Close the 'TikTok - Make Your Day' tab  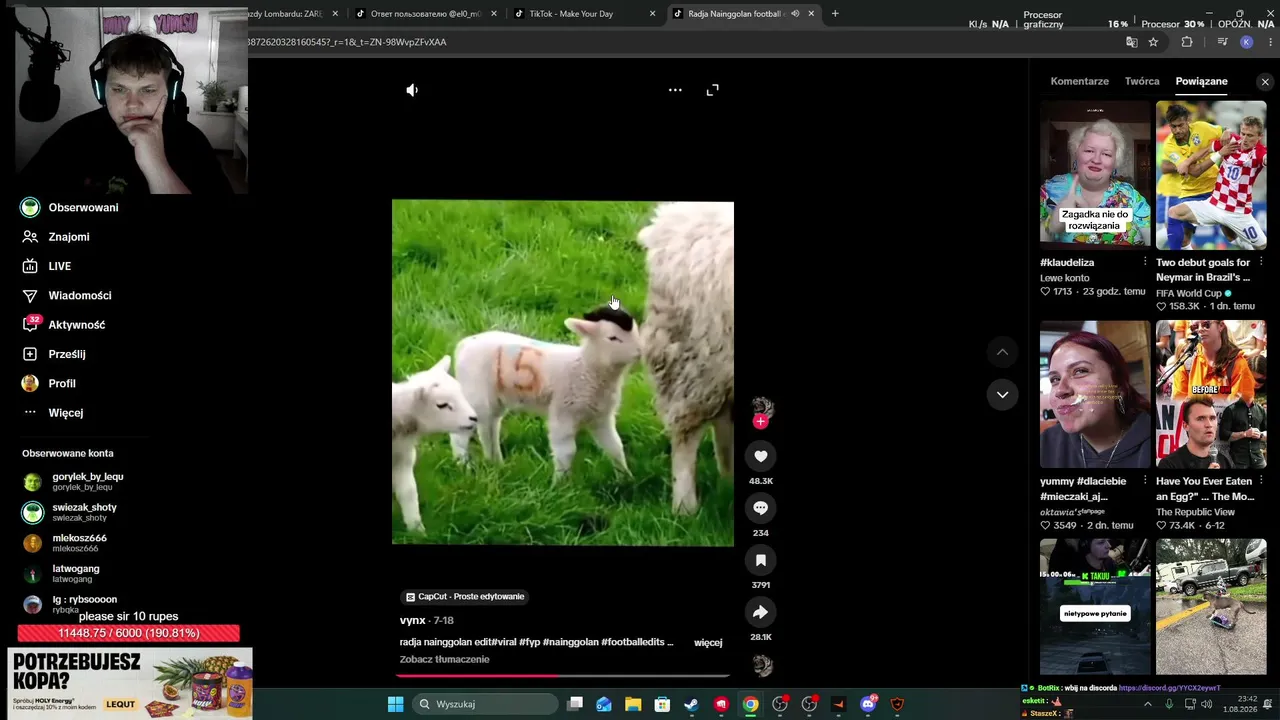653,14
